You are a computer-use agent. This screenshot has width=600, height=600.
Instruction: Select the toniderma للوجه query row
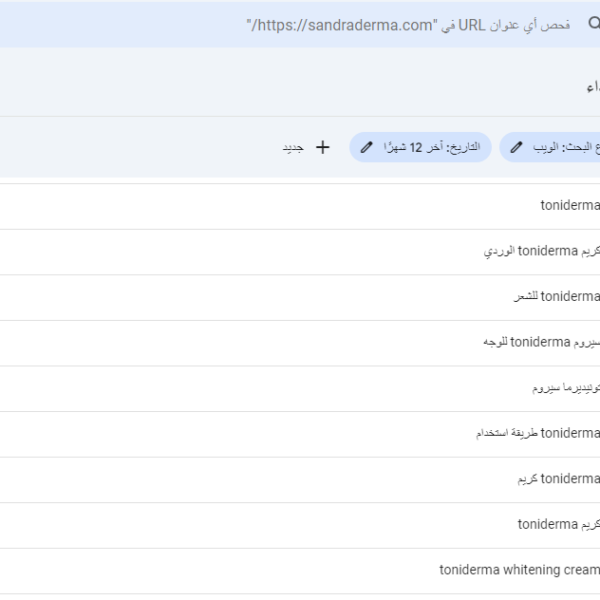(x=300, y=343)
